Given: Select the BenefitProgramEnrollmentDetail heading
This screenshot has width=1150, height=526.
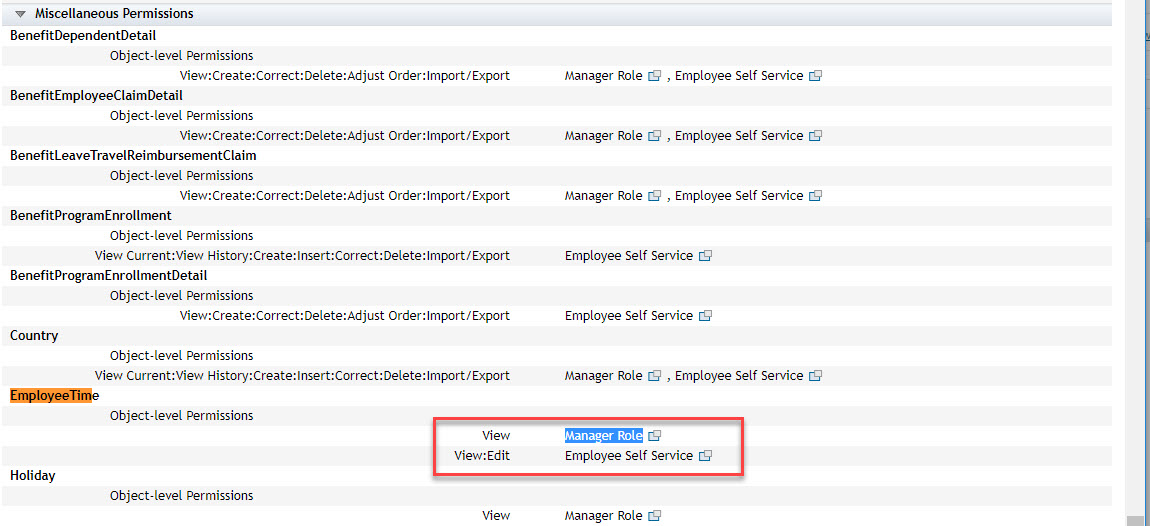Looking at the screenshot, I should tap(109, 275).
